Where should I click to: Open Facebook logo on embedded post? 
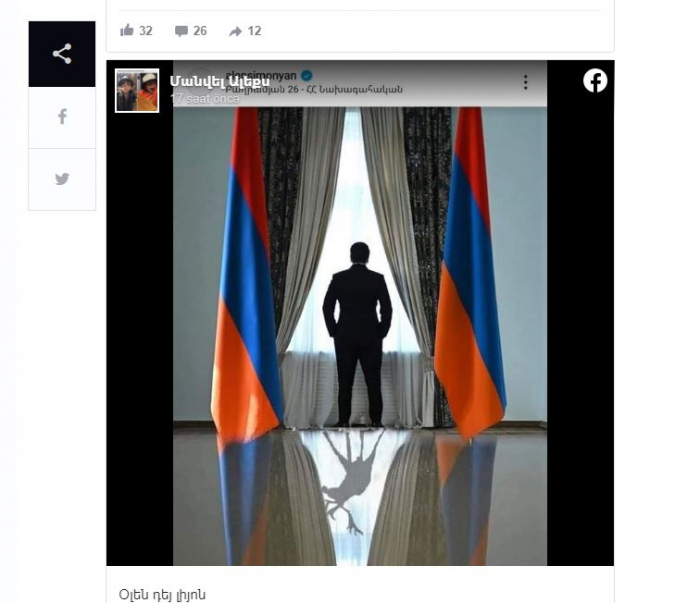click(x=595, y=81)
